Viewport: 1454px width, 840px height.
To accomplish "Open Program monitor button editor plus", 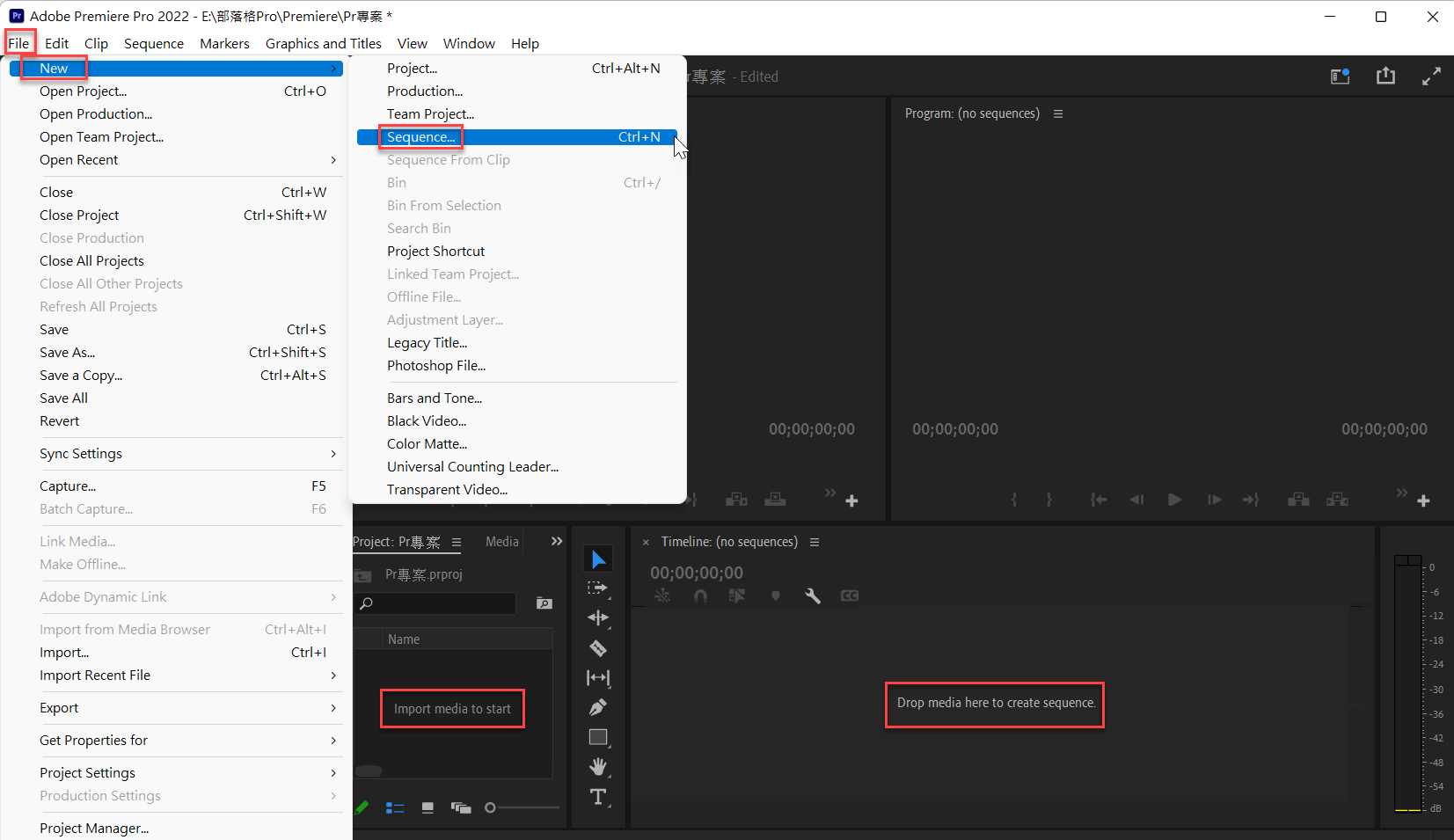I will 1423,500.
